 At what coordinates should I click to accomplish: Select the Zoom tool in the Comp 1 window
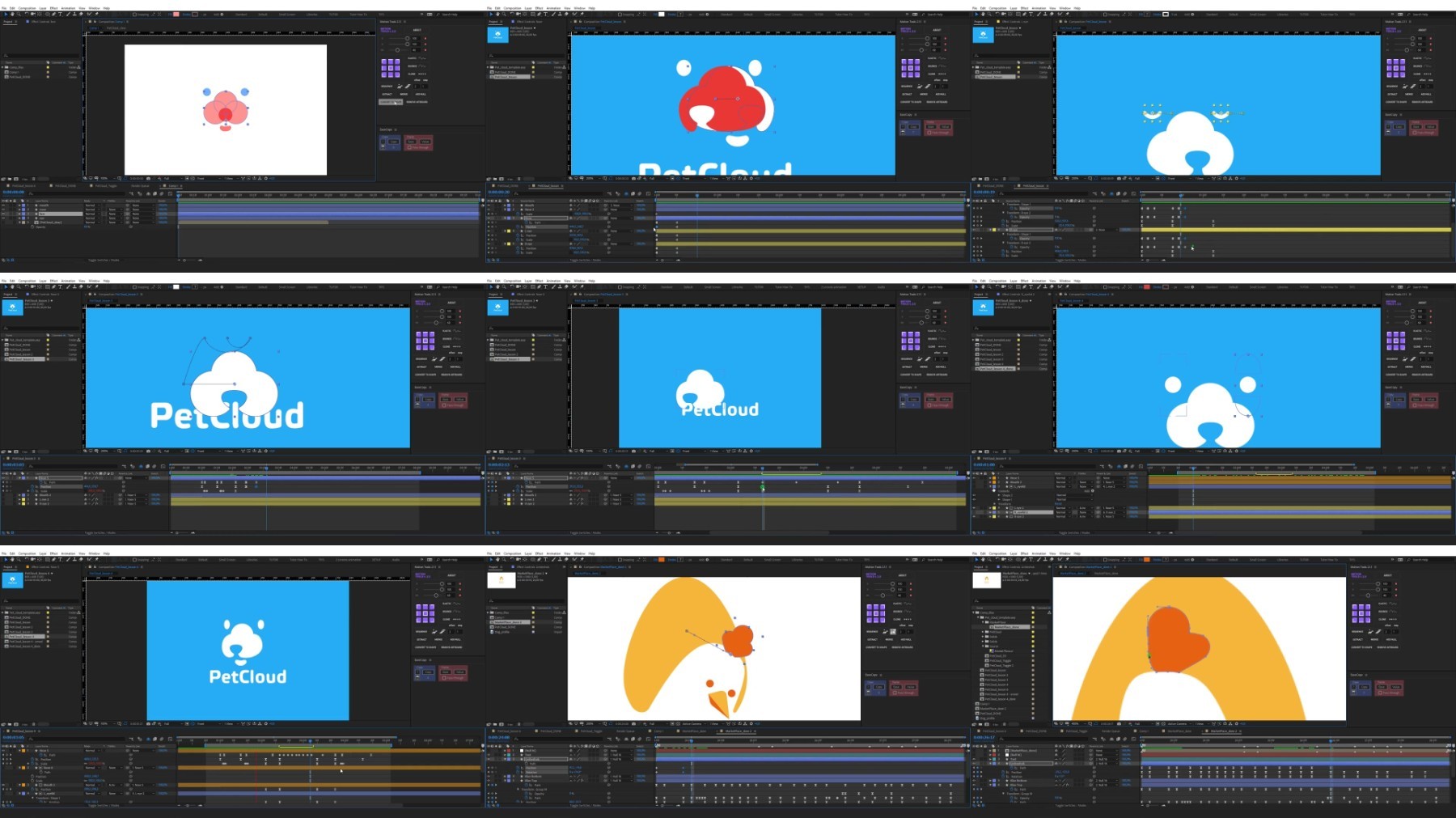[x=19, y=14]
